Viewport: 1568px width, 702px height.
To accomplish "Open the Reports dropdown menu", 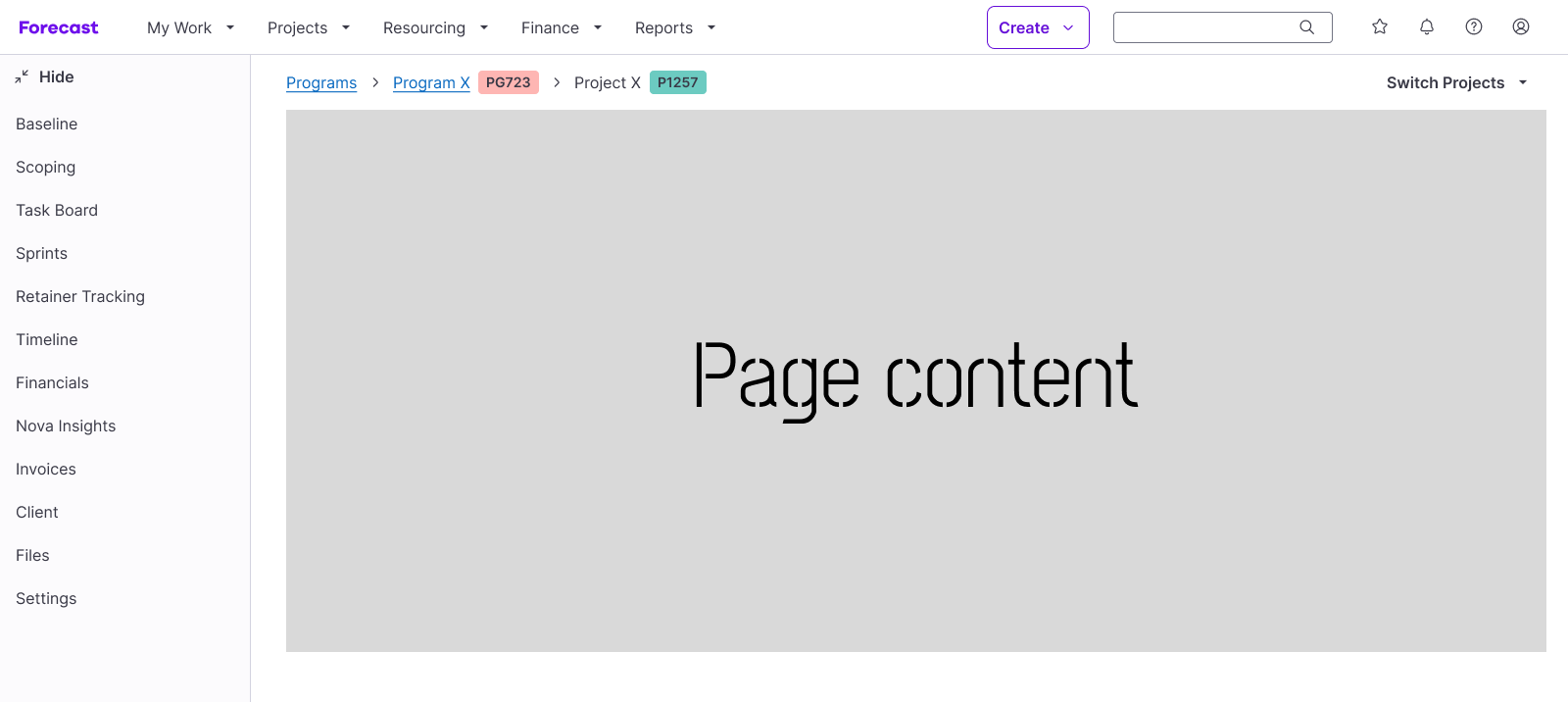I will [675, 27].
